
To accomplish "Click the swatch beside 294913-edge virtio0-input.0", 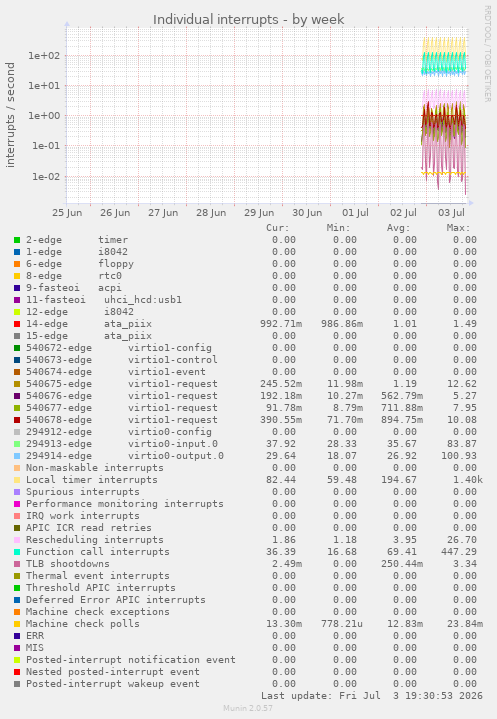I will [x=17, y=444].
